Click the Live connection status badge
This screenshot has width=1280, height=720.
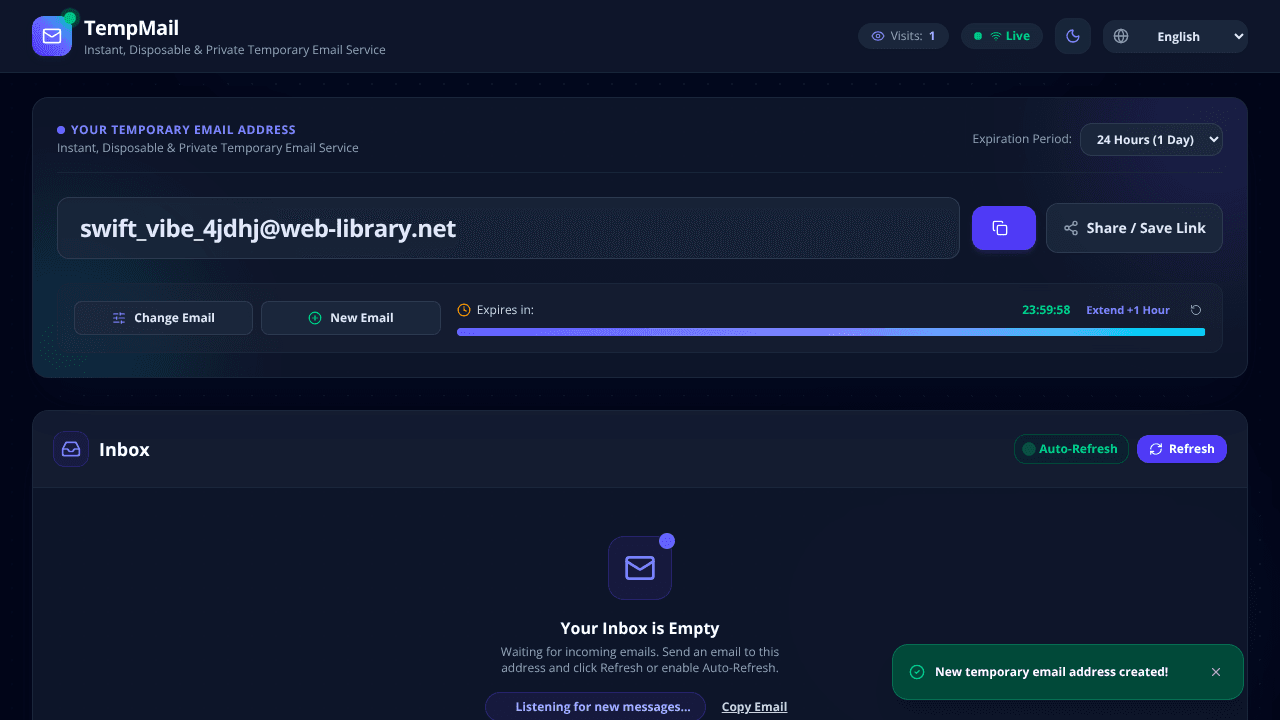tap(1002, 36)
